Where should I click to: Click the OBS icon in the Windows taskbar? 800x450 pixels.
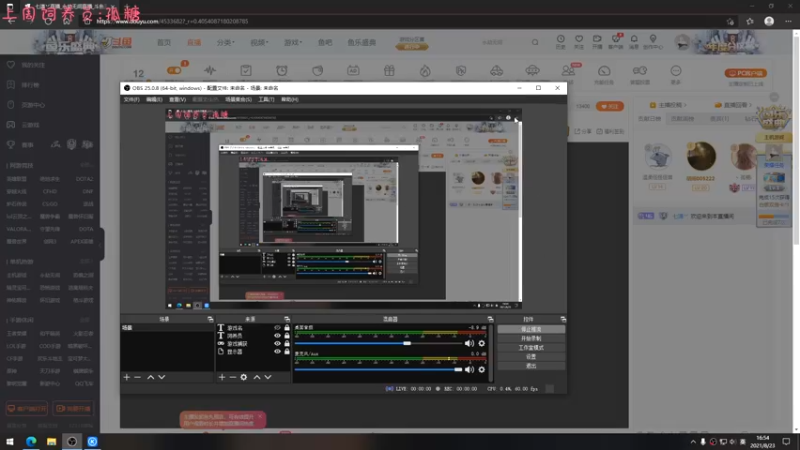72,441
